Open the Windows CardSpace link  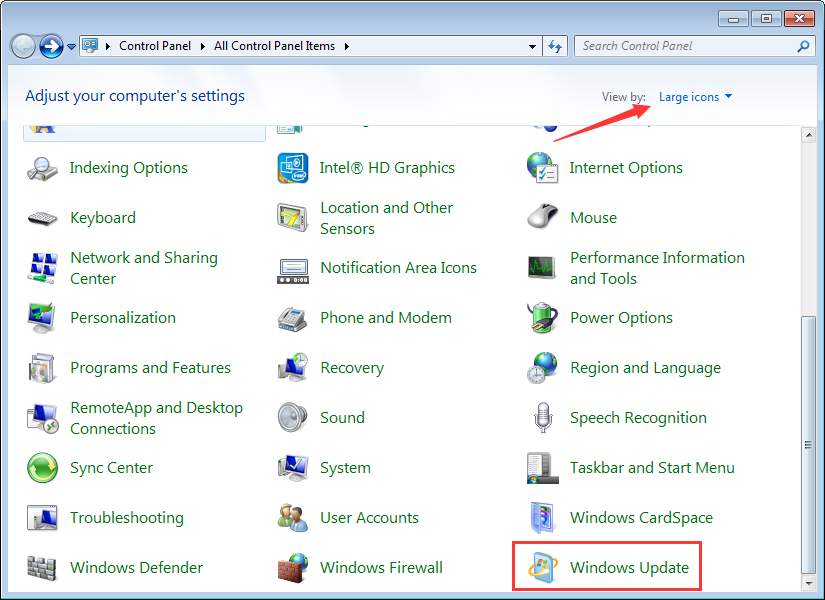(641, 518)
